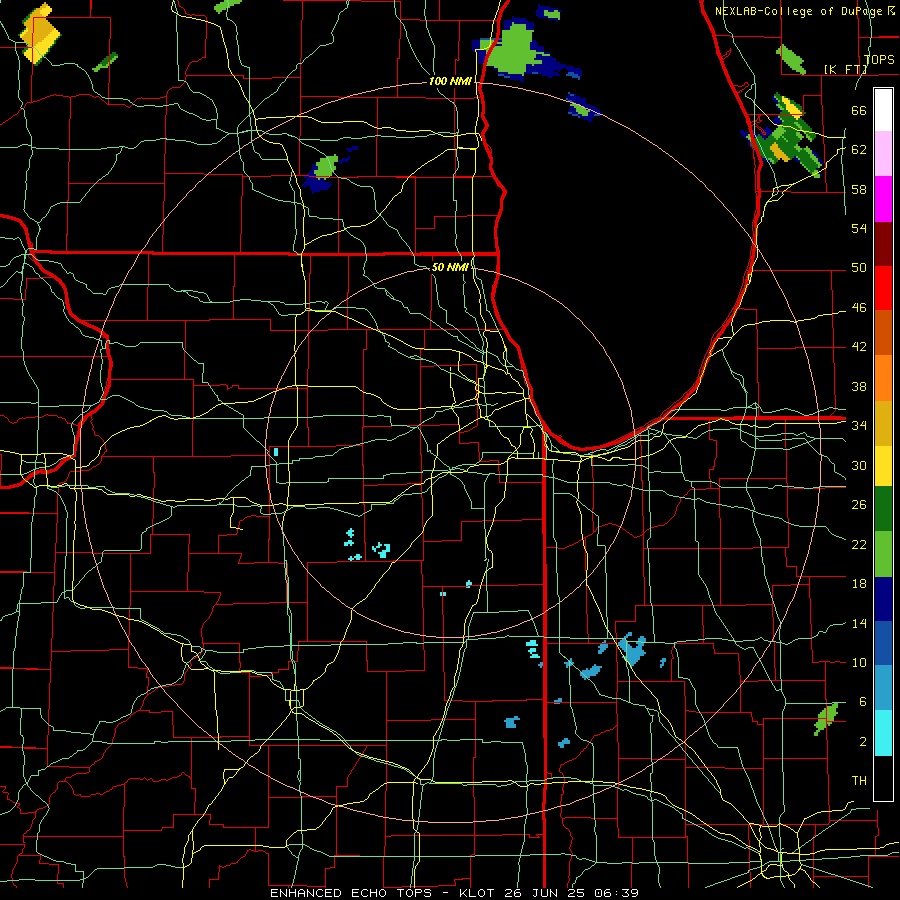The height and width of the screenshot is (900, 900).
Task: Pick the magenta legend swatch
Action: 883,199
